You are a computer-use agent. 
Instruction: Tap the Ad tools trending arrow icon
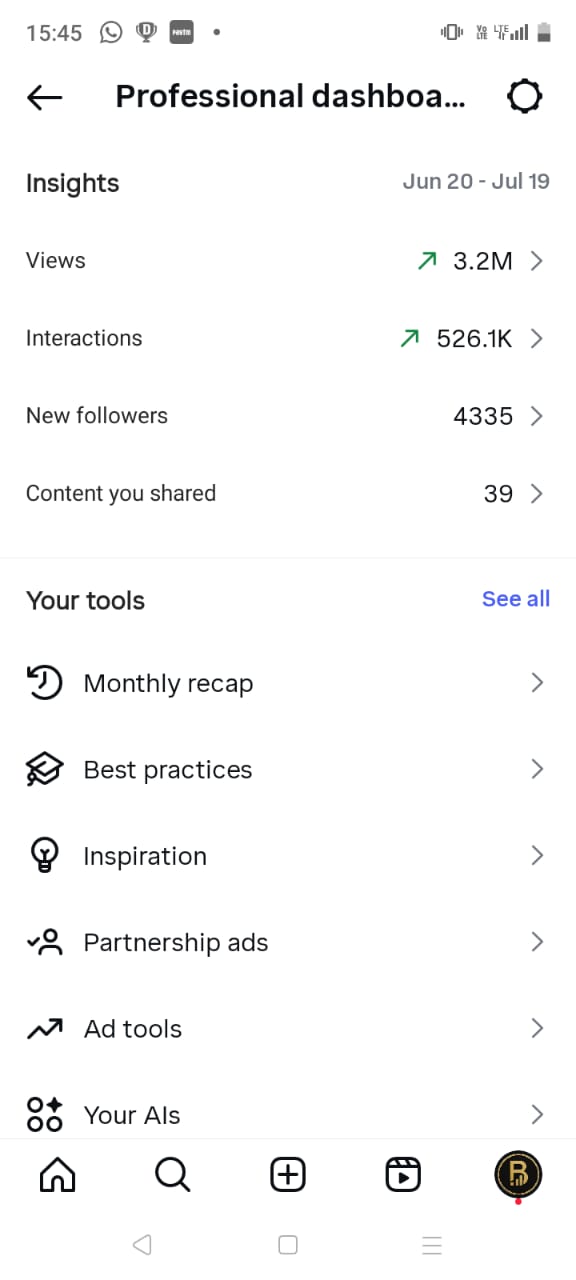point(44,1028)
